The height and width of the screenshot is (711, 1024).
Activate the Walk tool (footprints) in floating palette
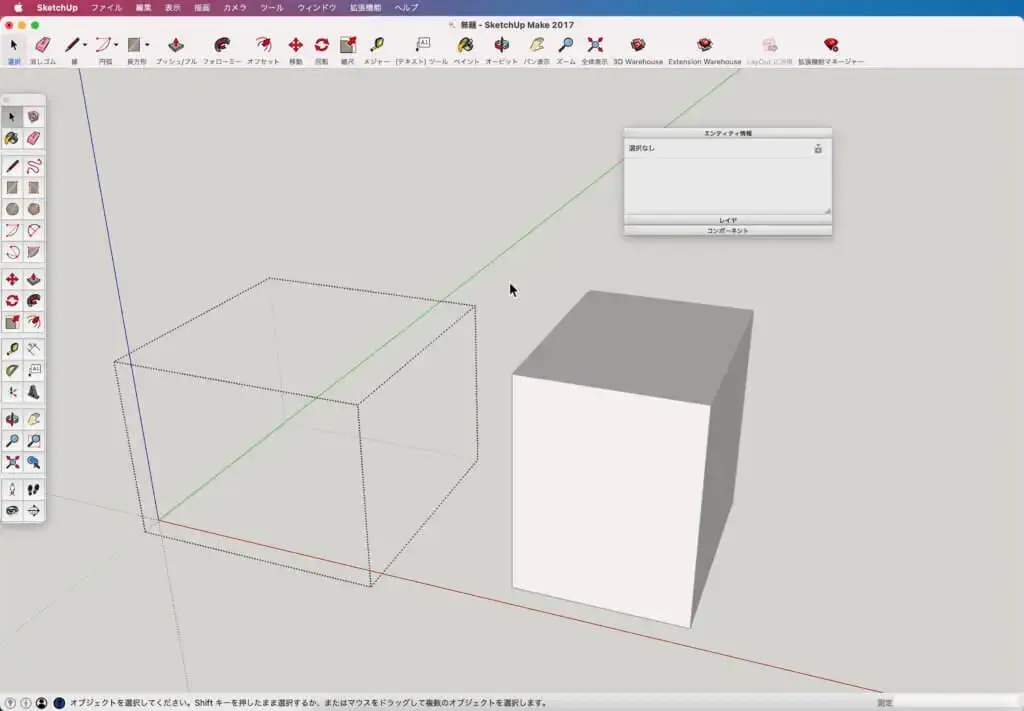33,489
